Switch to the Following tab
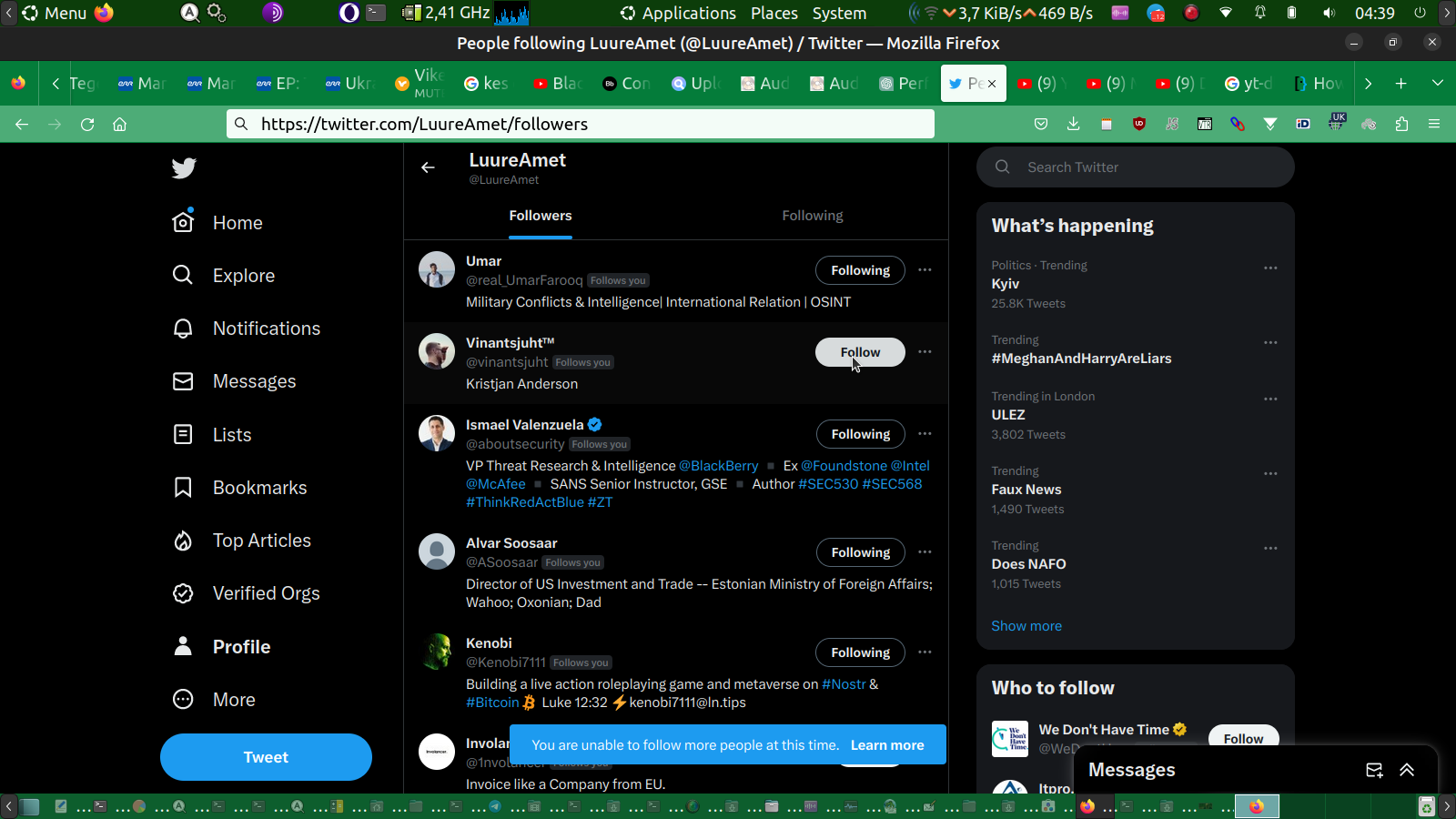 (x=813, y=217)
